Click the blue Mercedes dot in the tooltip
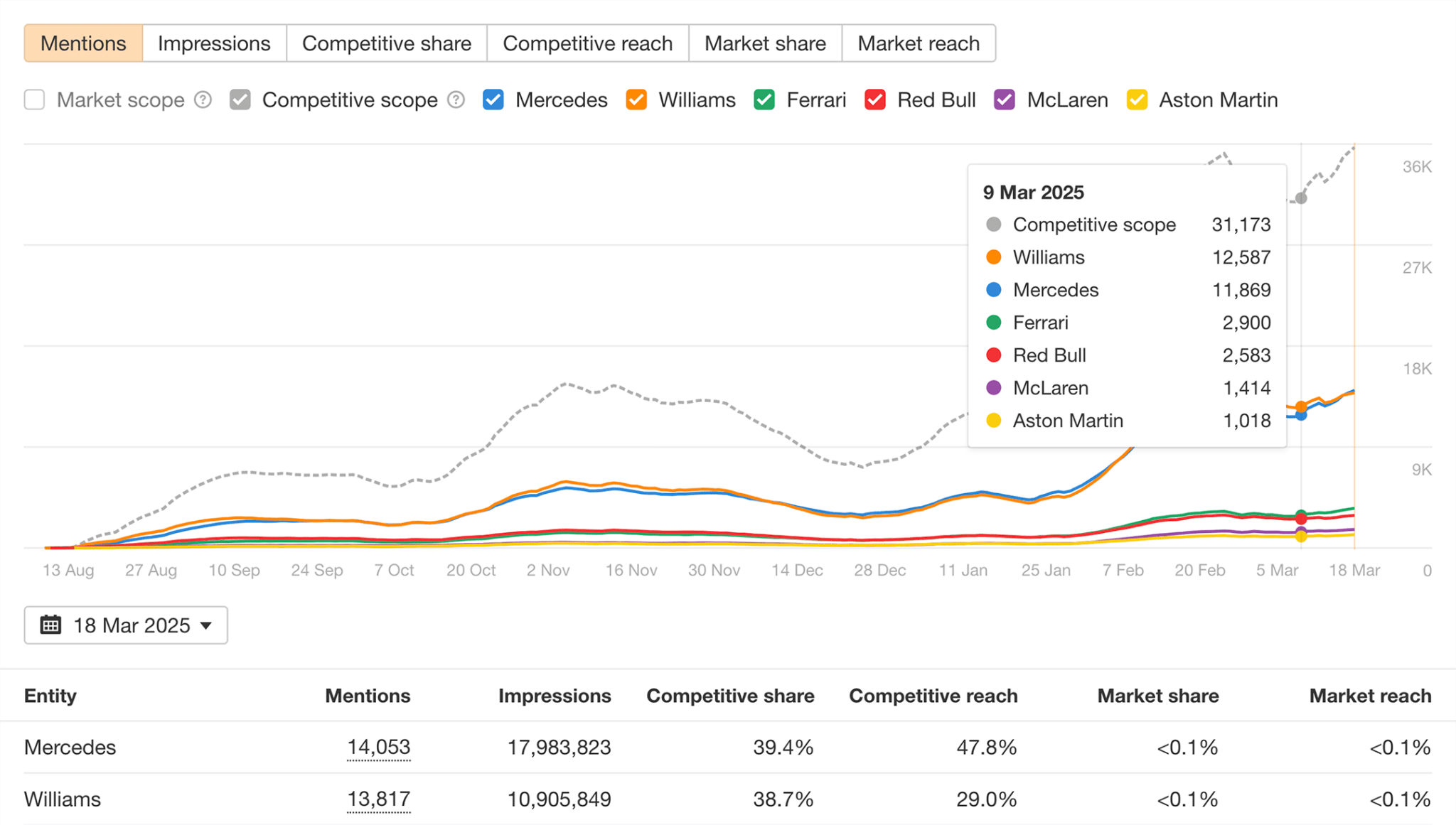The image size is (1456, 825). point(992,289)
